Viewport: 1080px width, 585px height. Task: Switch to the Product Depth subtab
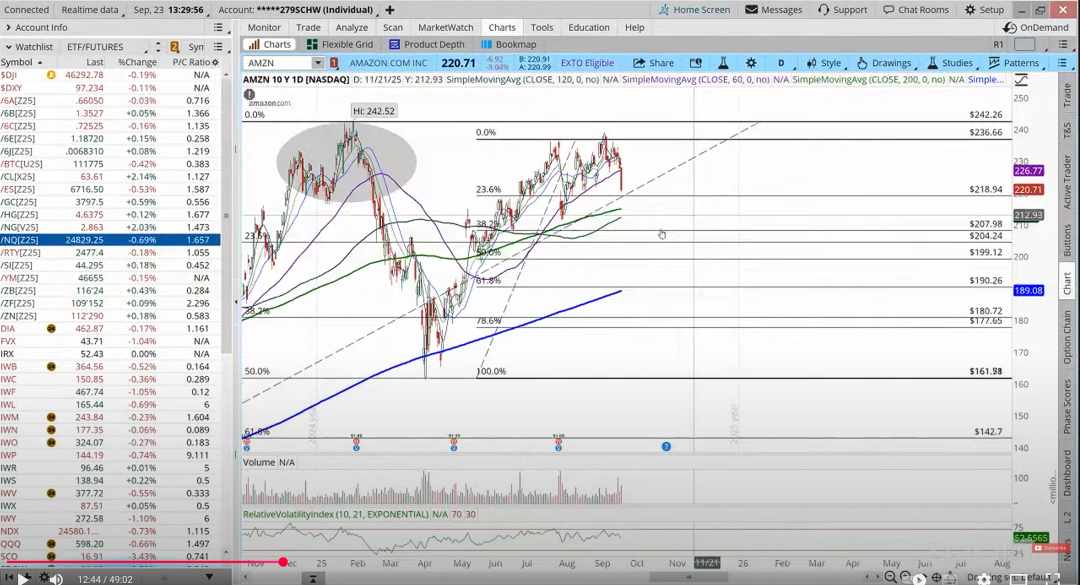coord(427,44)
